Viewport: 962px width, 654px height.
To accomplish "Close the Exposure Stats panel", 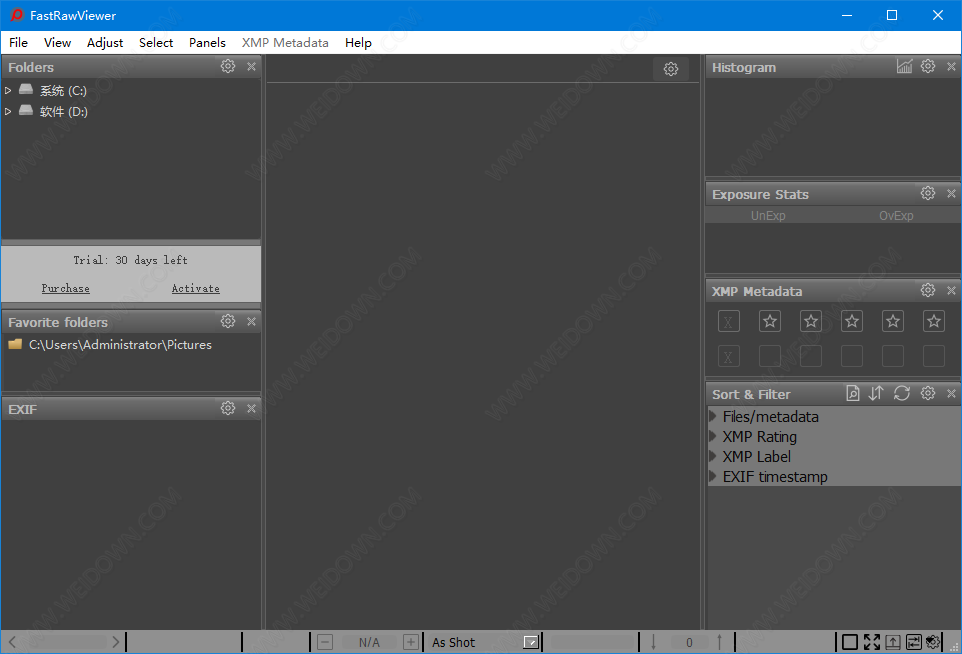I will pos(952,193).
